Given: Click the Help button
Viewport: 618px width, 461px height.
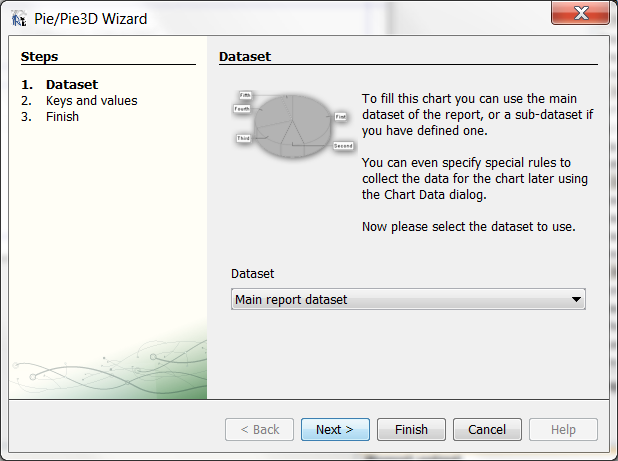Looking at the screenshot, I should coord(563,430).
